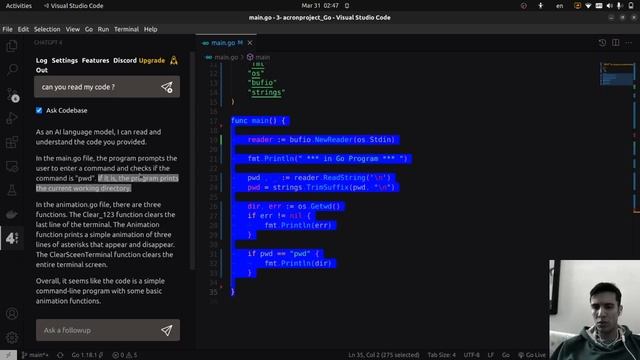Image resolution: width=640 pixels, height=360 pixels.
Task: Click the main branch indicator in status bar
Action: (x=35, y=355)
